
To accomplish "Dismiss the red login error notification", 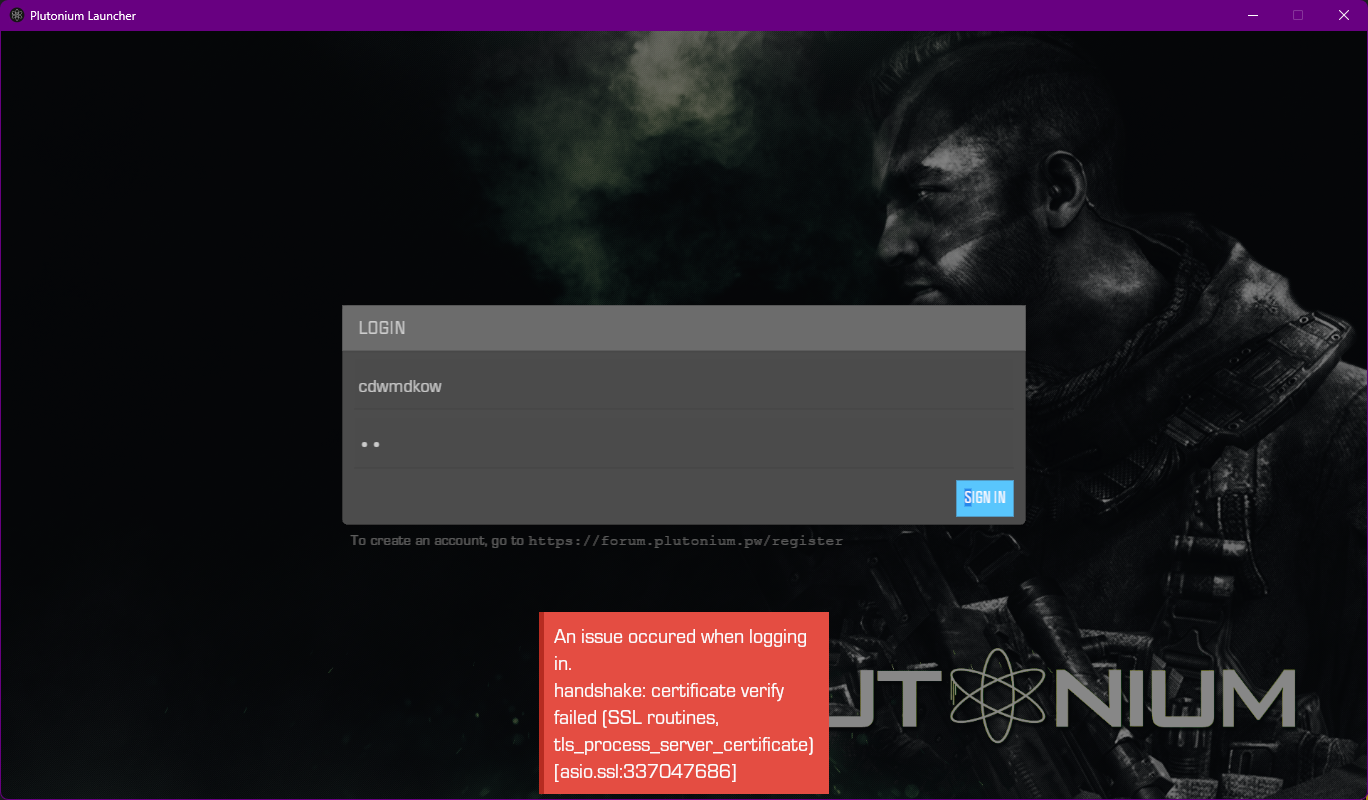I will (684, 703).
